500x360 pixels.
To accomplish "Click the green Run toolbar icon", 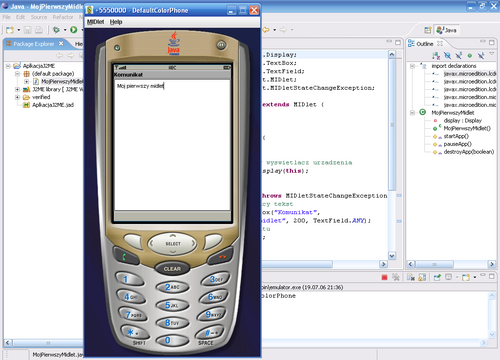I will pos(74,30).
